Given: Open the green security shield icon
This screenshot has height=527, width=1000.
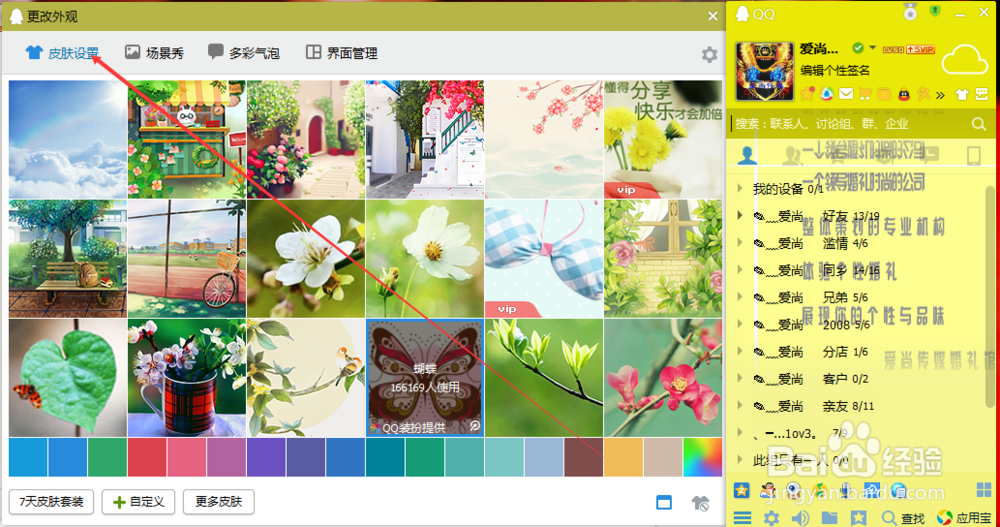Looking at the screenshot, I should pos(935,11).
